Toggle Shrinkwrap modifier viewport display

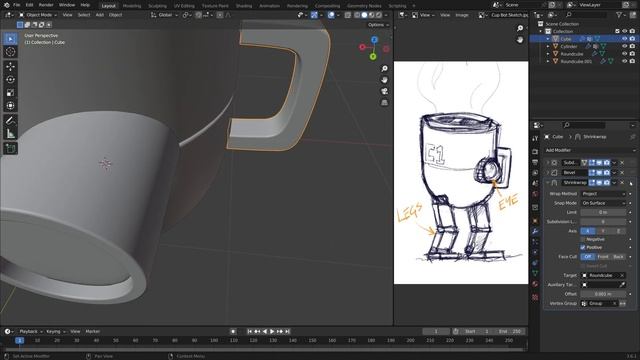pos(599,182)
